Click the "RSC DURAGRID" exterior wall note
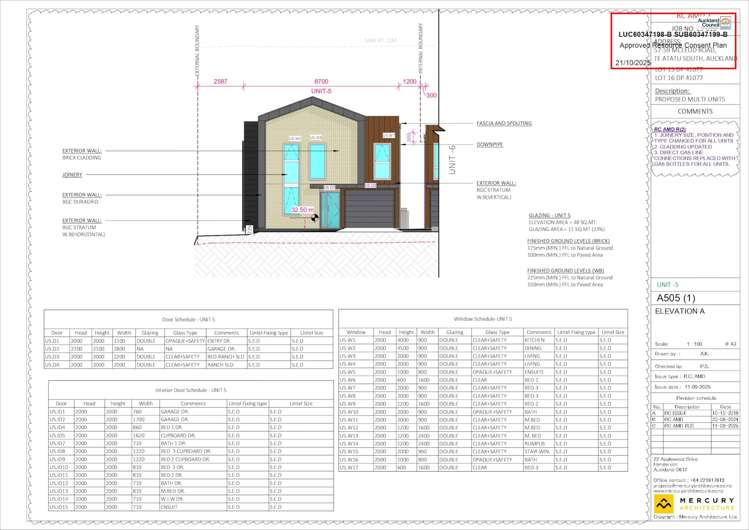The height and width of the screenshot is (530, 749). 80,202
